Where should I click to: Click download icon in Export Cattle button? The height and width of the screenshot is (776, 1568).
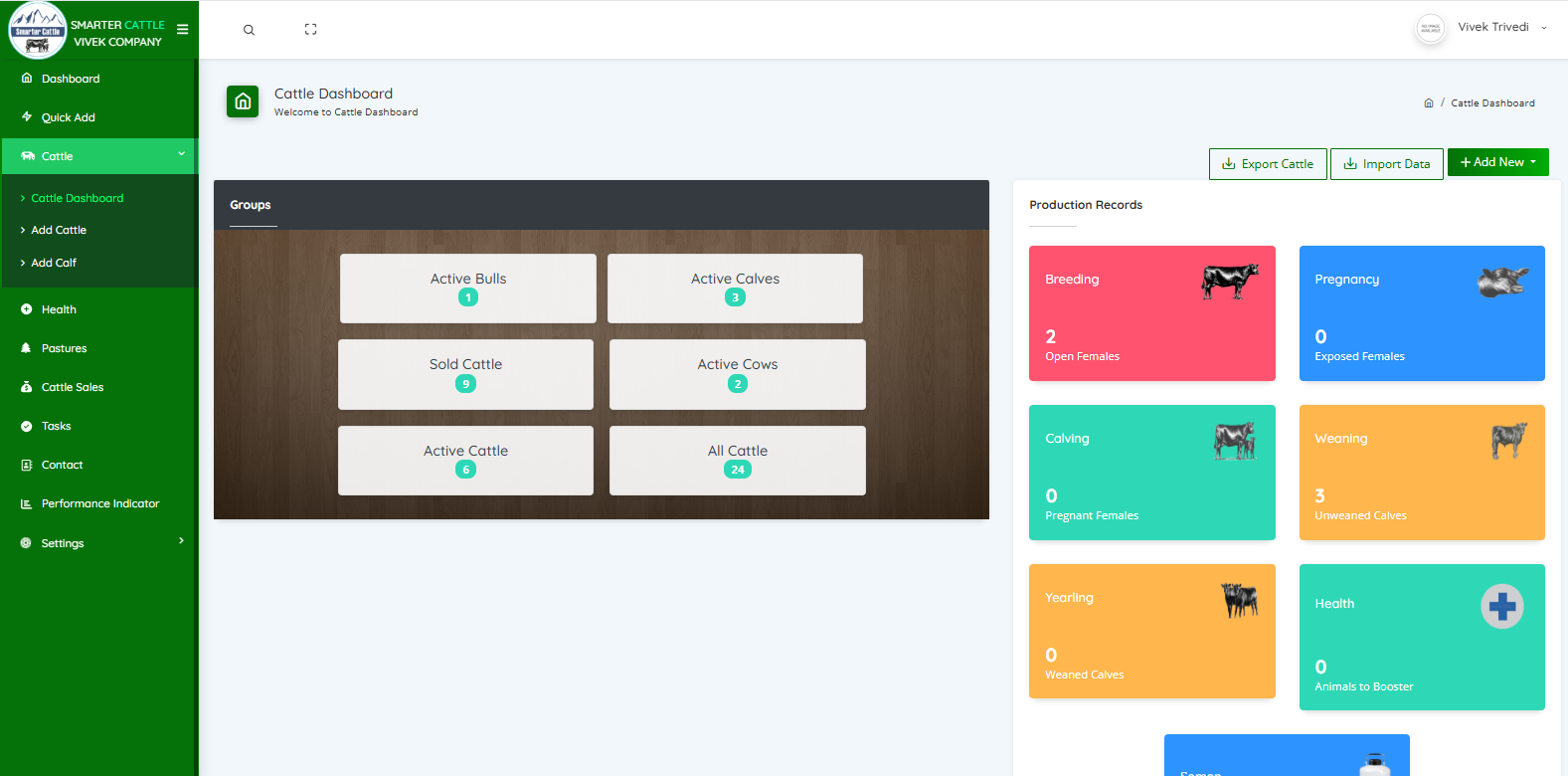[x=1229, y=164]
